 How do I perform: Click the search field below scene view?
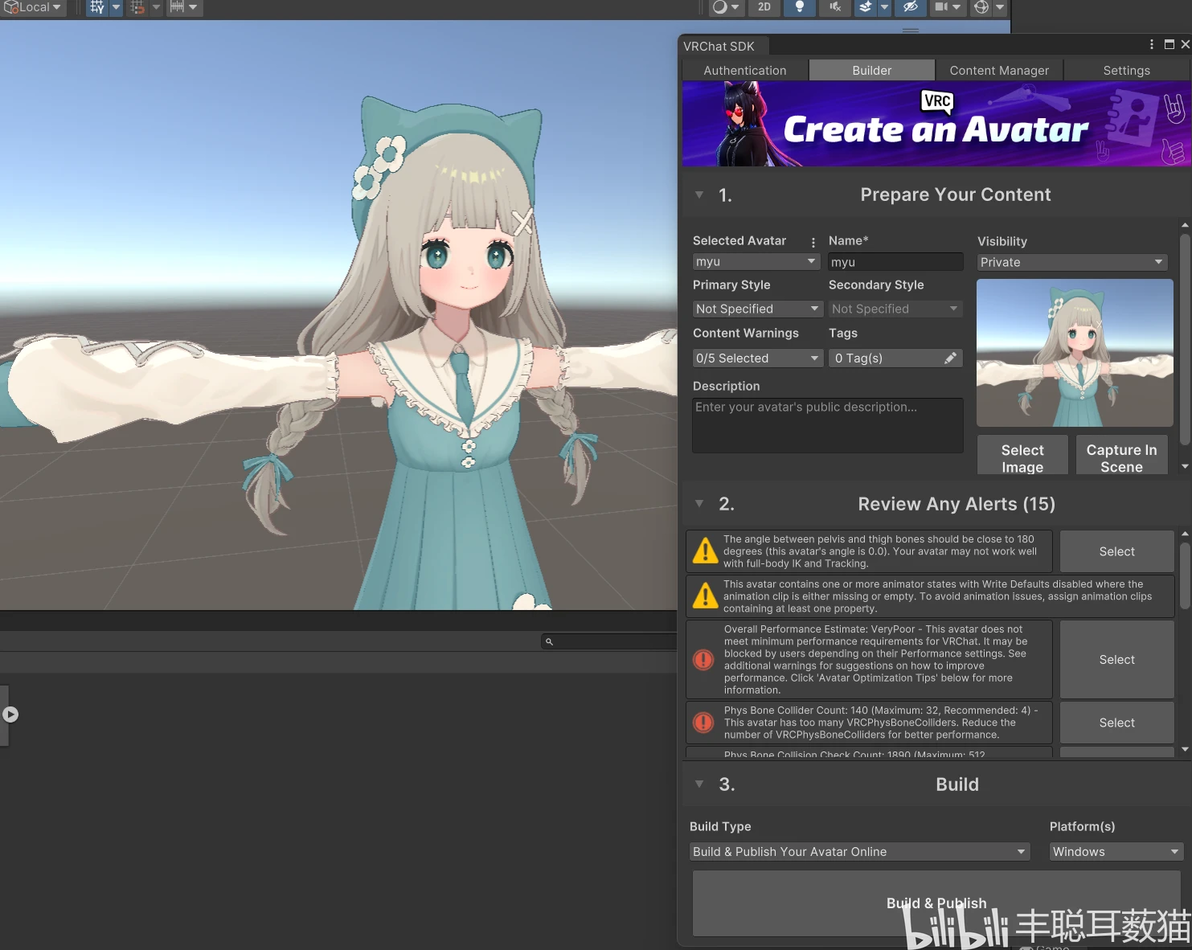pyautogui.click(x=609, y=641)
